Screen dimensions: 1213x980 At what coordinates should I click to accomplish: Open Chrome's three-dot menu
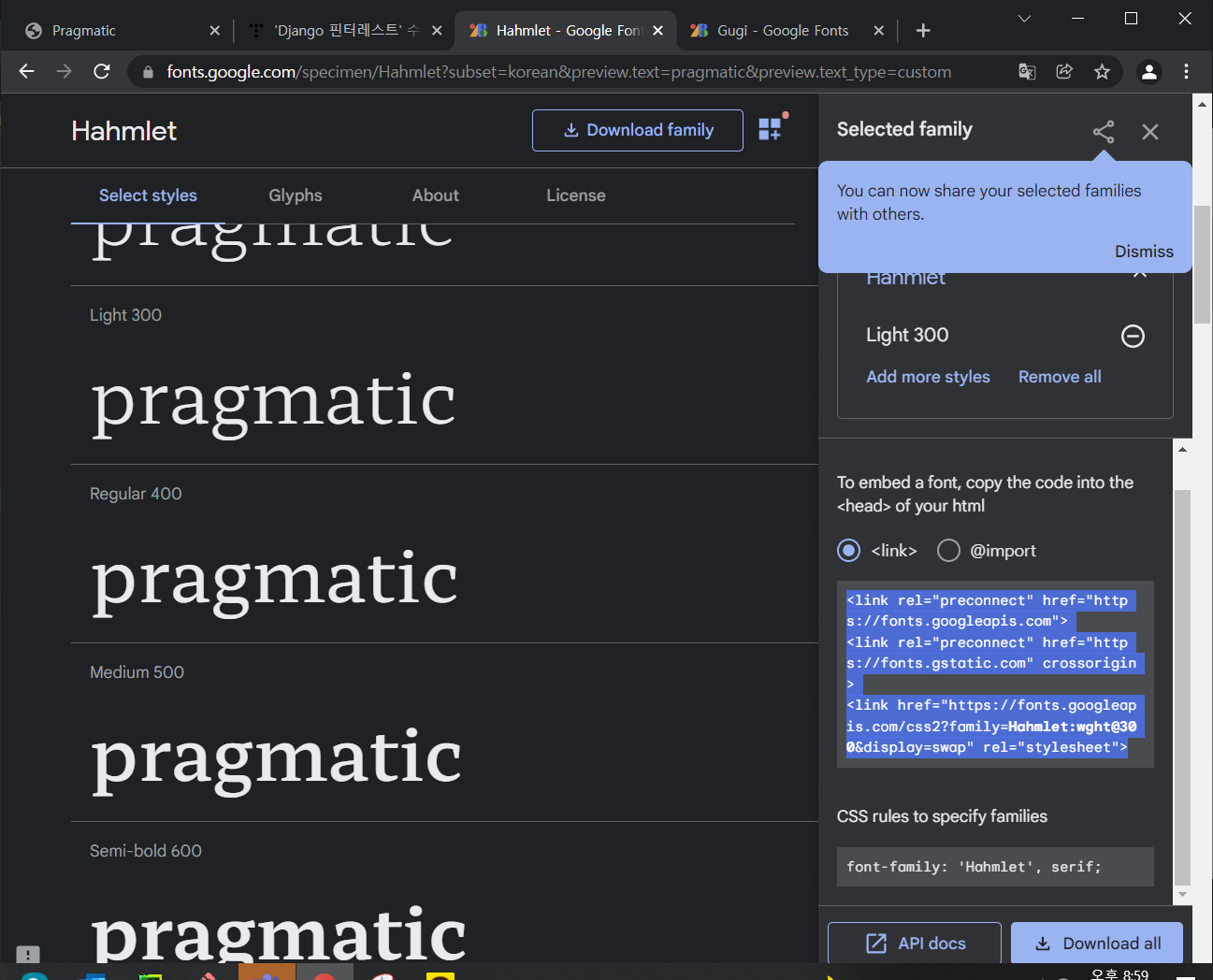pos(1186,72)
